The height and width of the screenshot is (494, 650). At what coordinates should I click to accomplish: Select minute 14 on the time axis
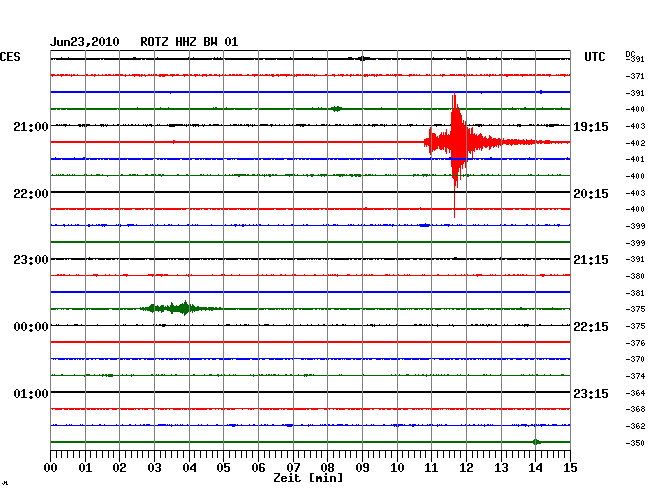(x=535, y=468)
